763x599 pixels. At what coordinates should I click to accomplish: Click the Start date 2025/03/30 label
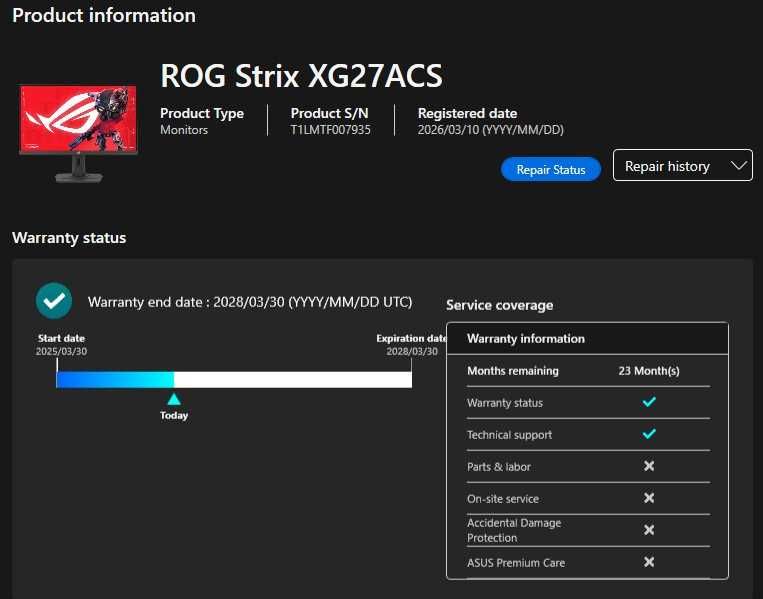pos(61,345)
